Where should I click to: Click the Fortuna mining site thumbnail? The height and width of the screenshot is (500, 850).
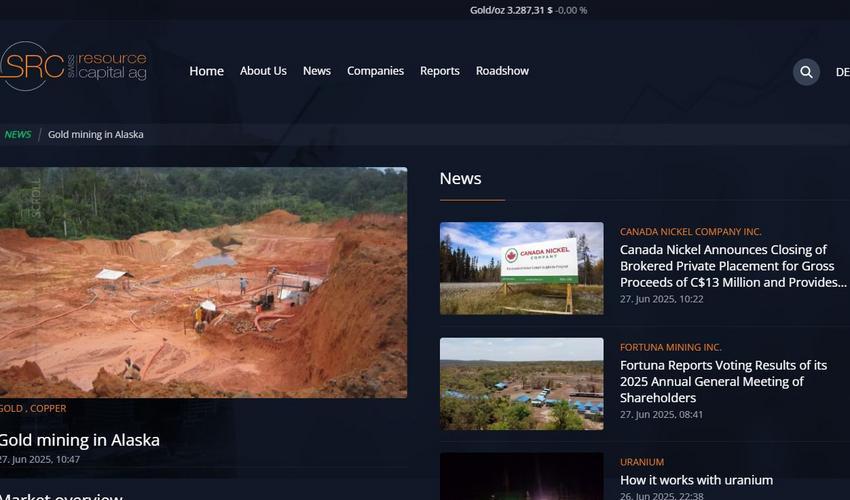[x=521, y=384]
